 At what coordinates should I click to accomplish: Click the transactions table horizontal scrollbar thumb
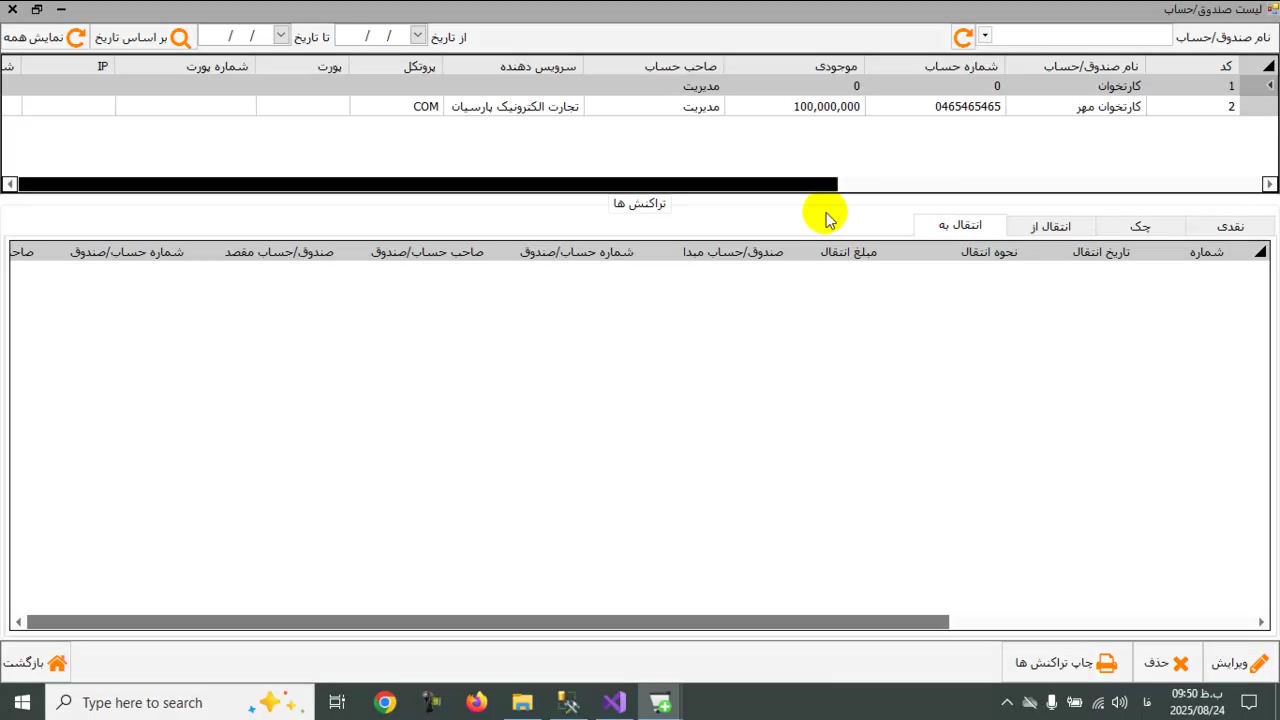pos(488,622)
